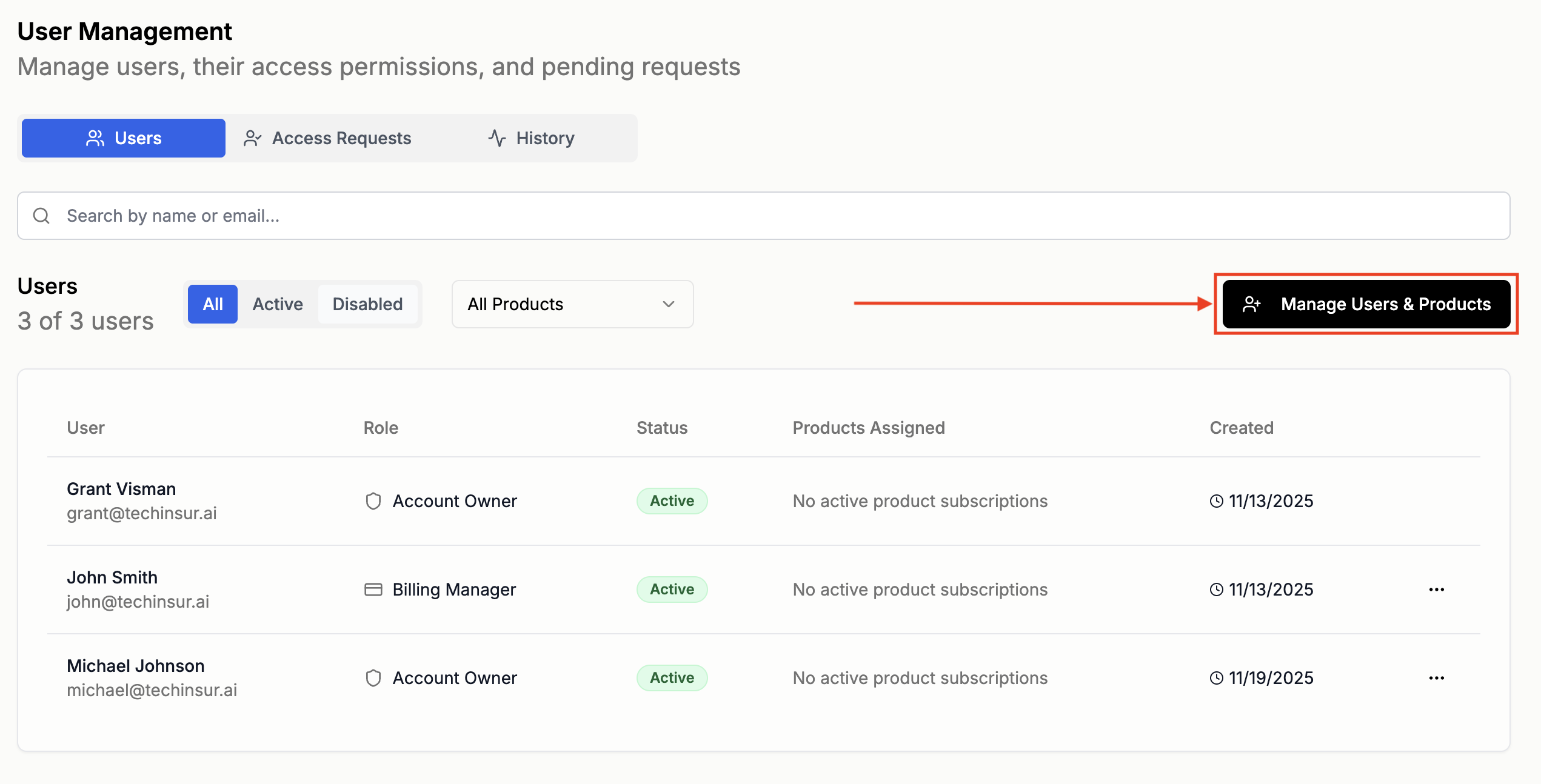Click chevron arrow in All Products selector
Viewport: 1541px width, 784px height.
(x=668, y=304)
